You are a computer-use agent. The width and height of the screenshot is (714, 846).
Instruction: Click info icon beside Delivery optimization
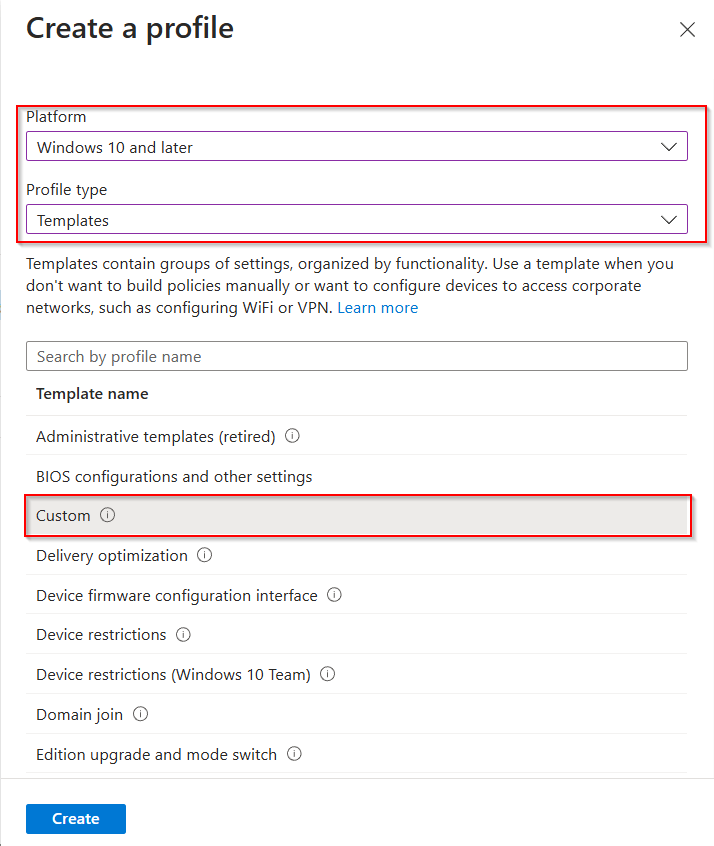coord(204,555)
